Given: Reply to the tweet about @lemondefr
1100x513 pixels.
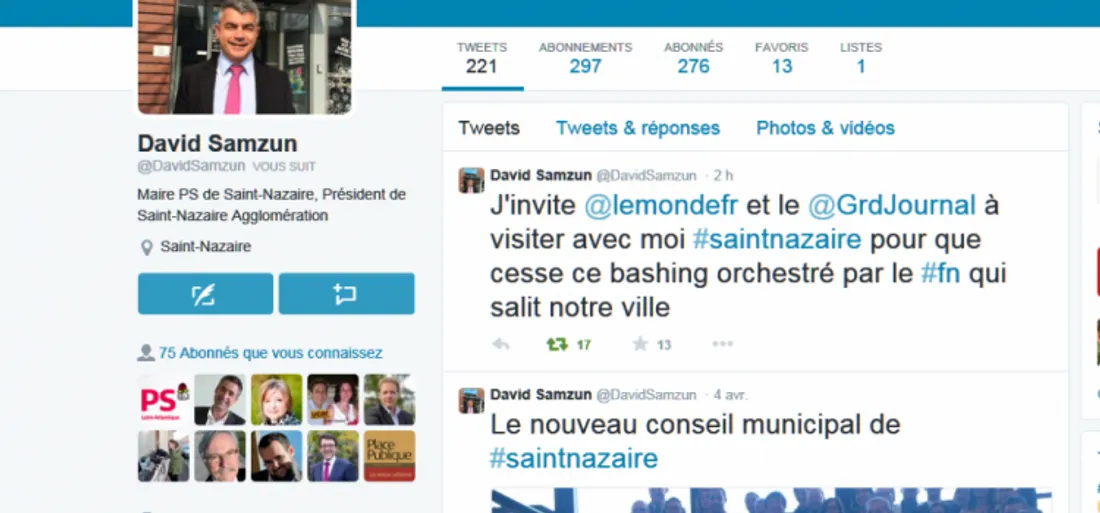Looking at the screenshot, I should [x=500, y=344].
